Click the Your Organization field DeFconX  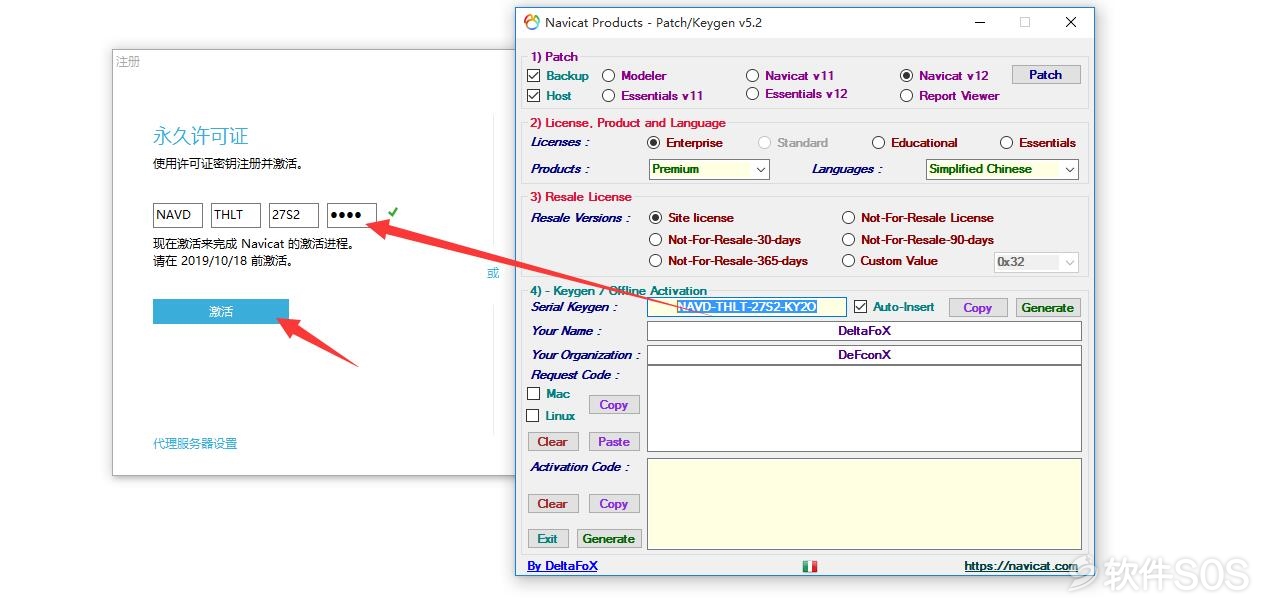864,355
